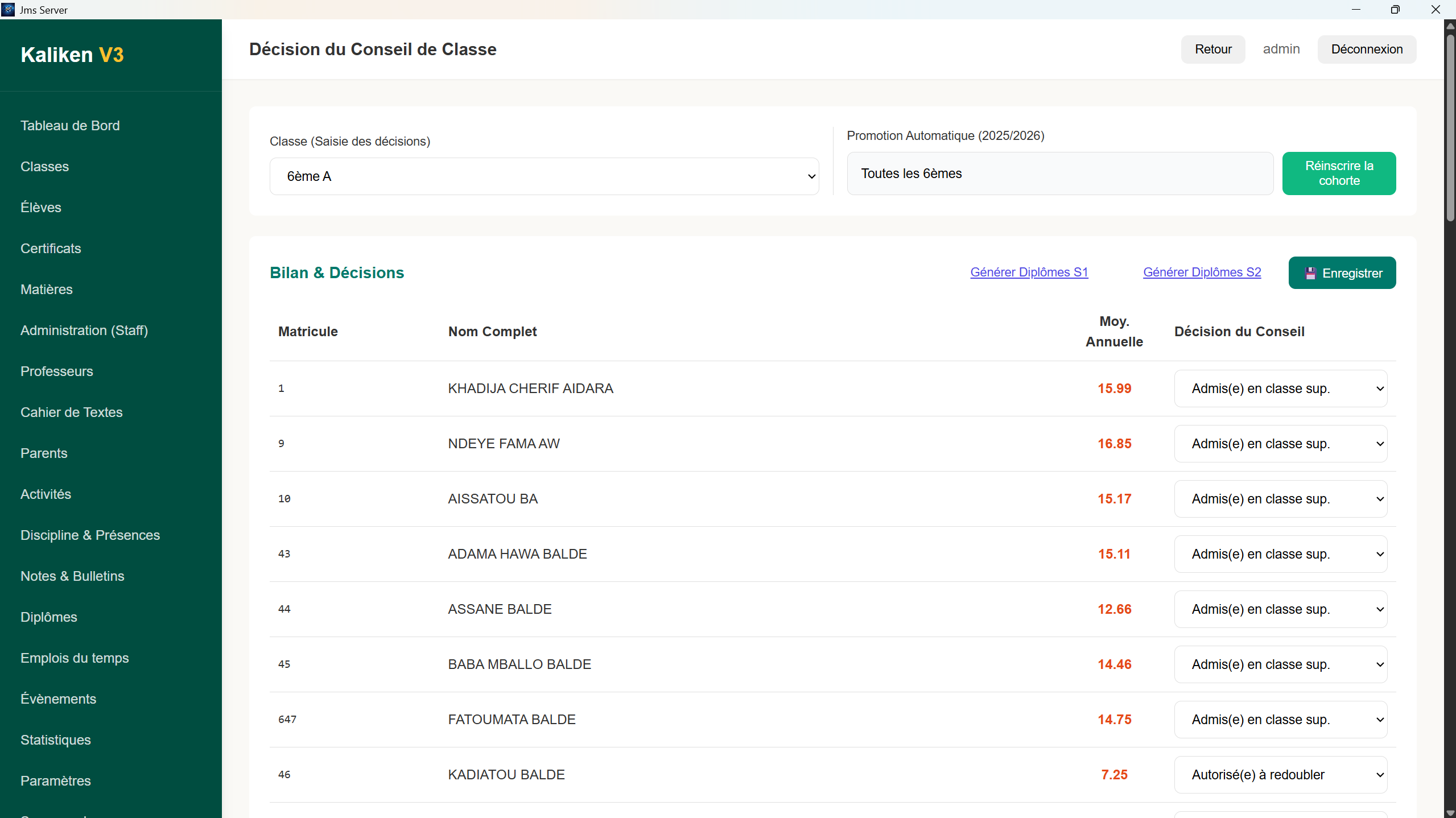
Task: Click the Retour button
Action: [x=1212, y=49]
